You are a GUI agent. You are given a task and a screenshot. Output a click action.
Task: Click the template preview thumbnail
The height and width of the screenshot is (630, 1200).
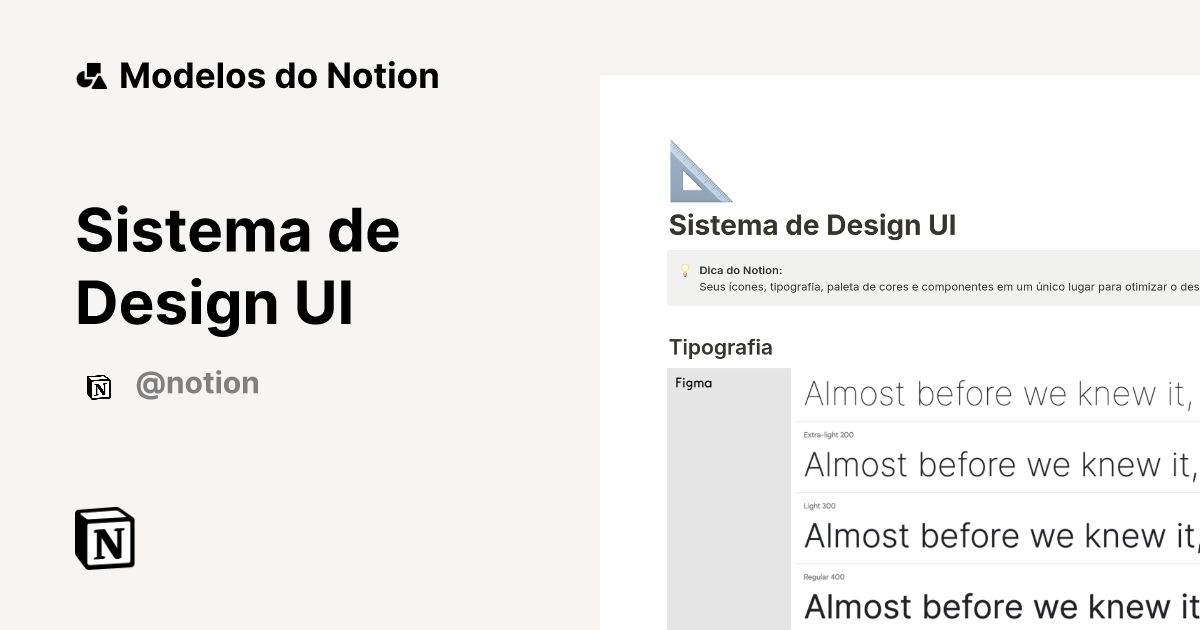tap(900, 350)
